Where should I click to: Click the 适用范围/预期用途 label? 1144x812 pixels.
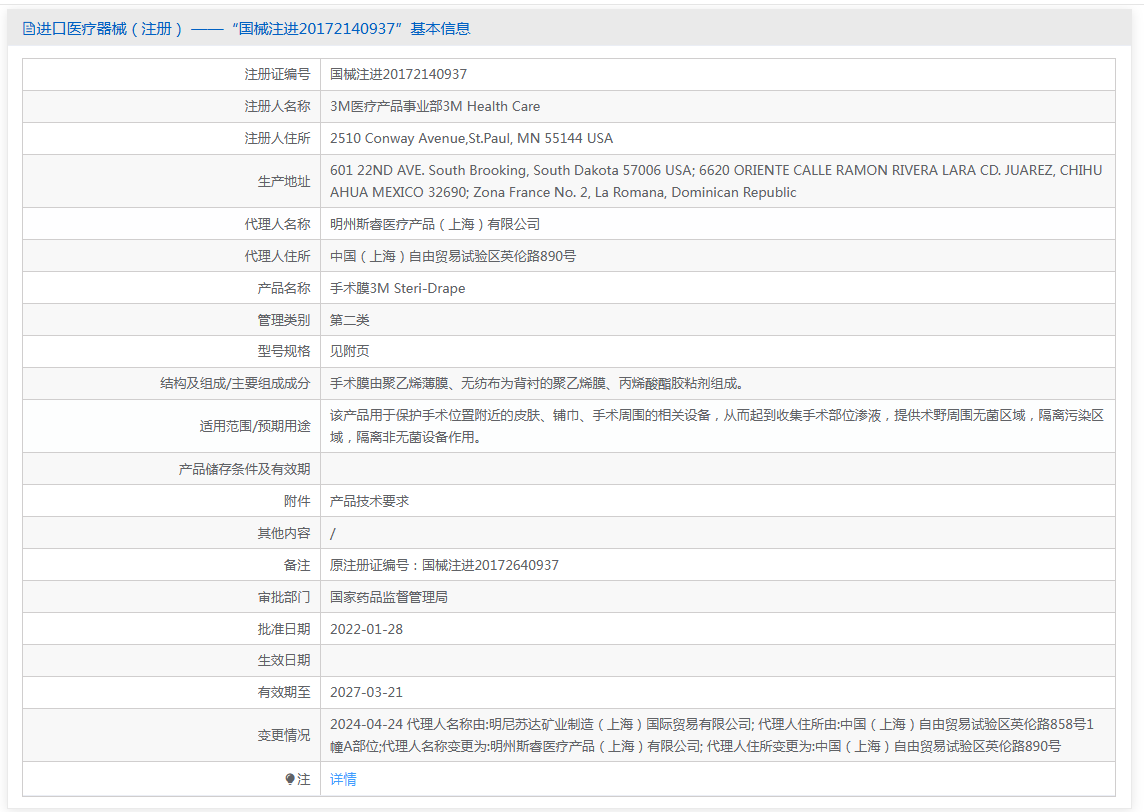pos(255,426)
